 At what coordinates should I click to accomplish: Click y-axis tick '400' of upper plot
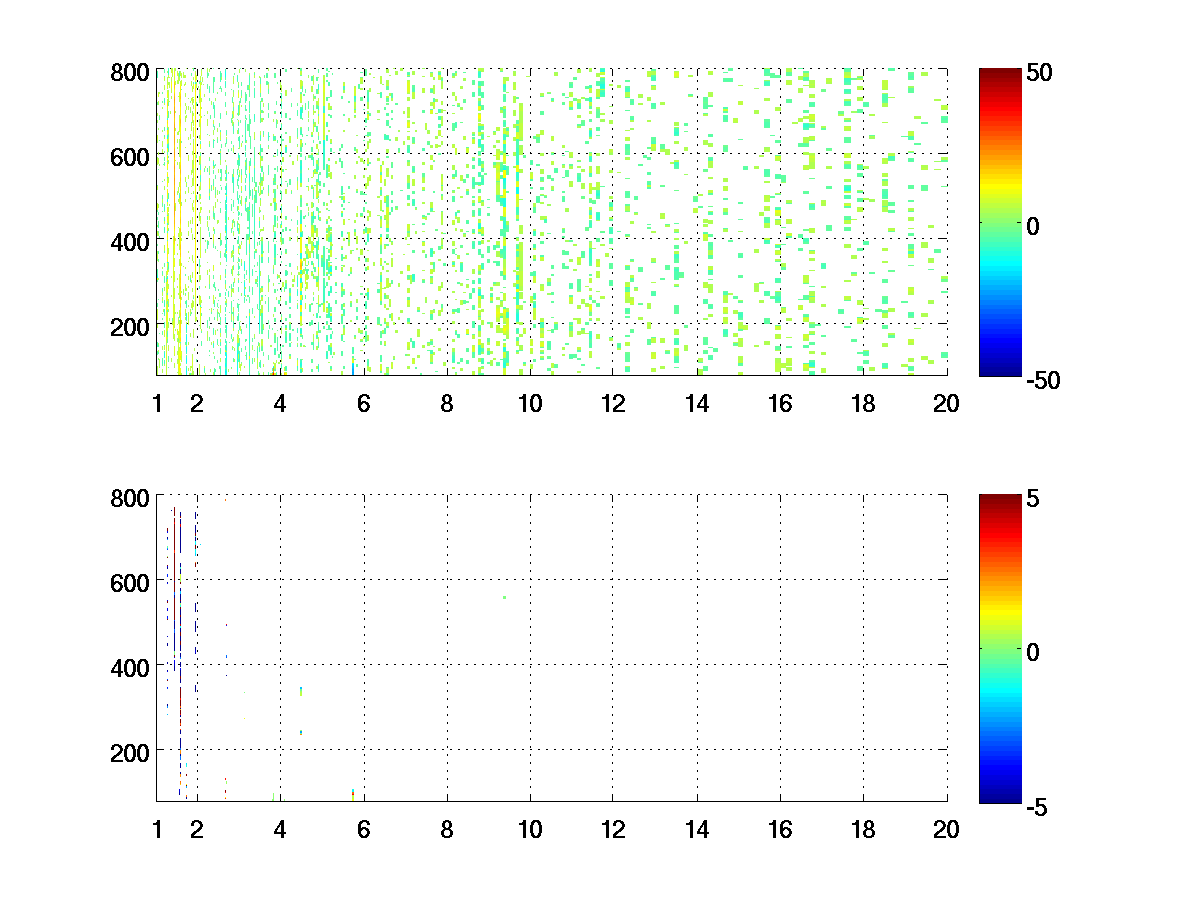[131, 242]
